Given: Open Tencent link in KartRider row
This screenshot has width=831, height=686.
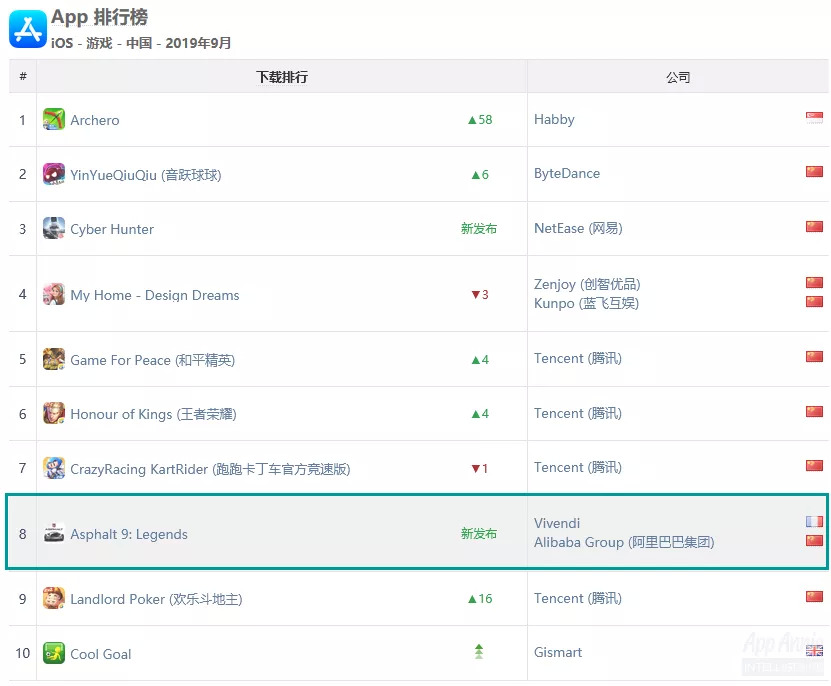Looking at the screenshot, I should coord(578,468).
